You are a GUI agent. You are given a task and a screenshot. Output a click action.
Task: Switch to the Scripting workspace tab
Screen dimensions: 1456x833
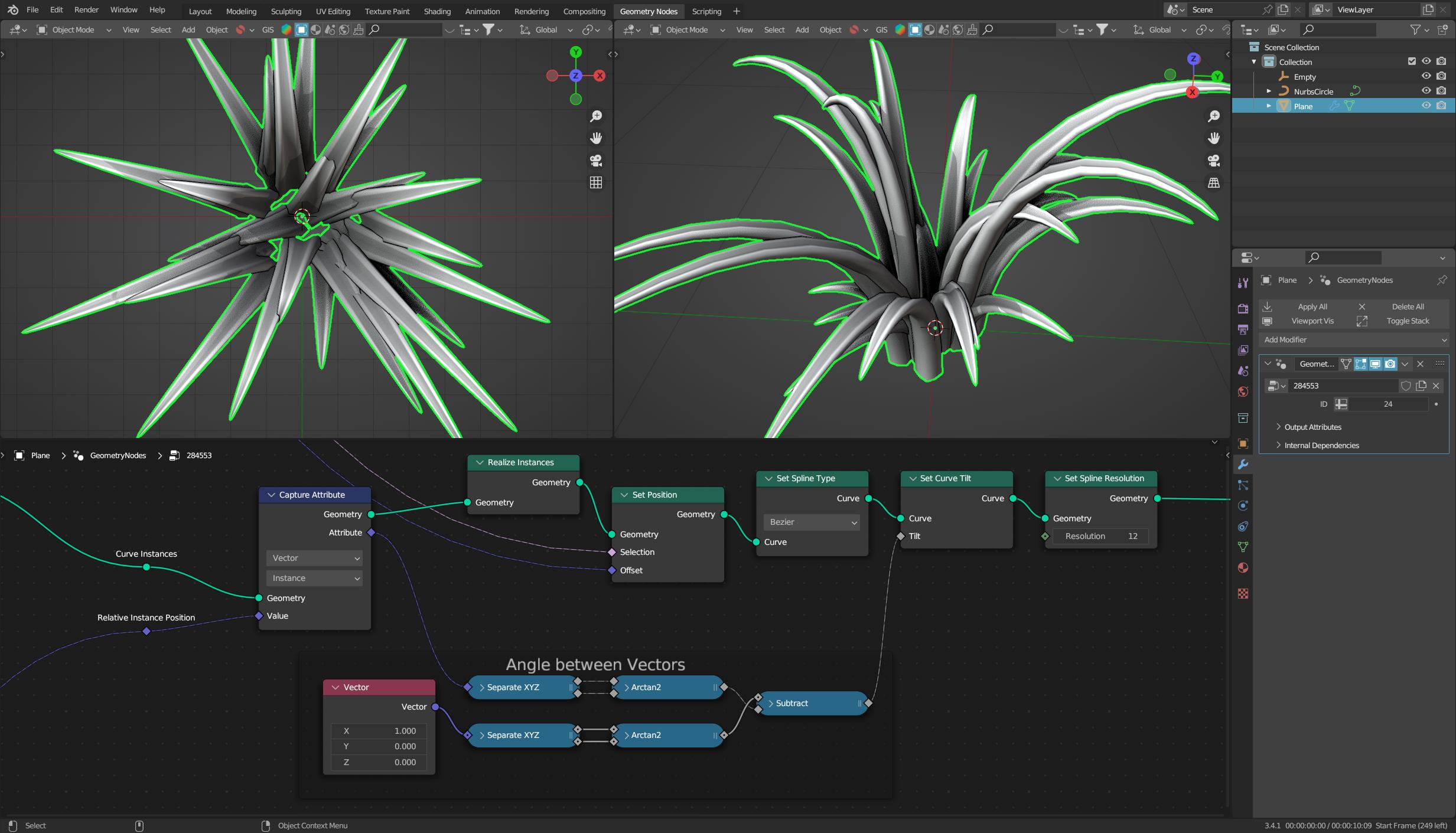pos(706,11)
